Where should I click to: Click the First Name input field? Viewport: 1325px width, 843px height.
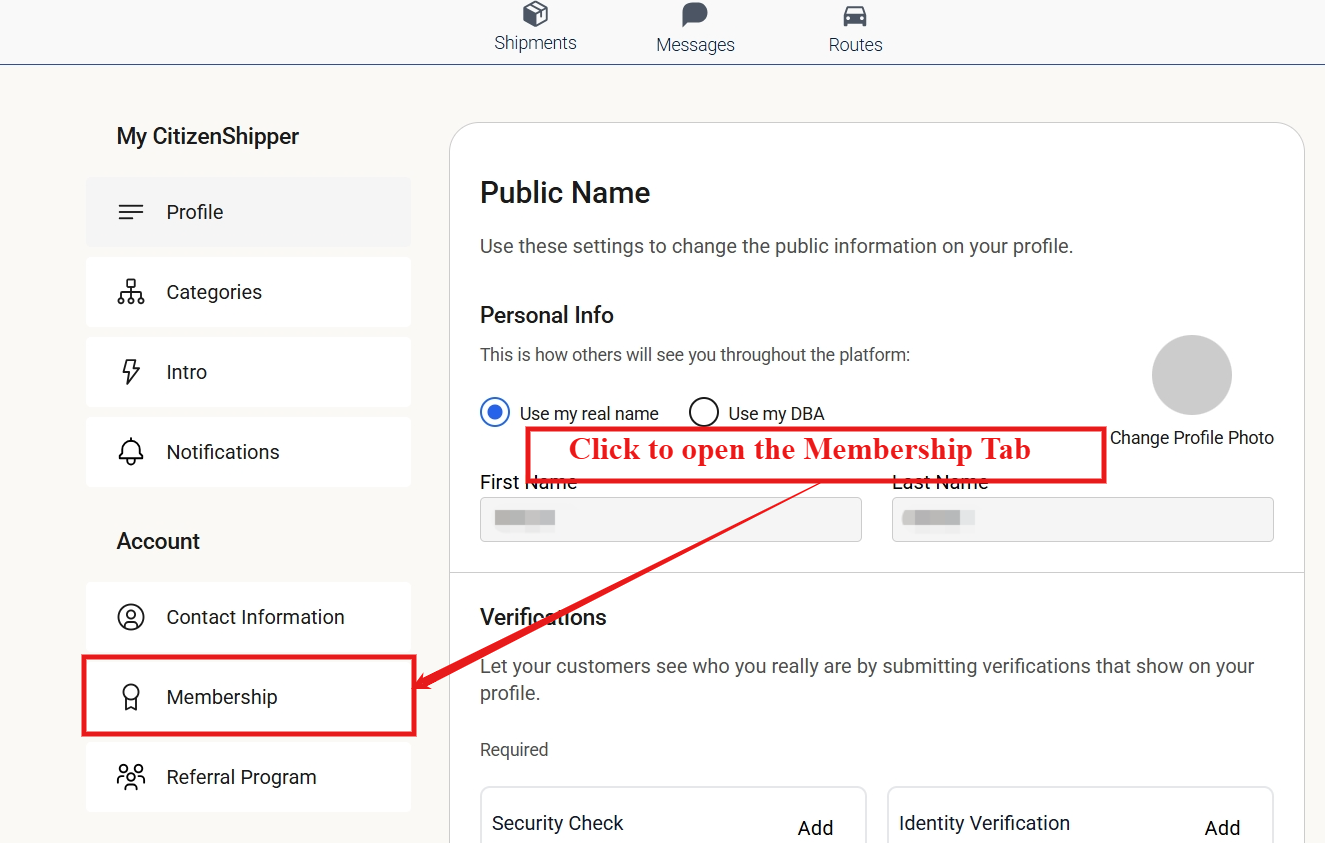(670, 520)
